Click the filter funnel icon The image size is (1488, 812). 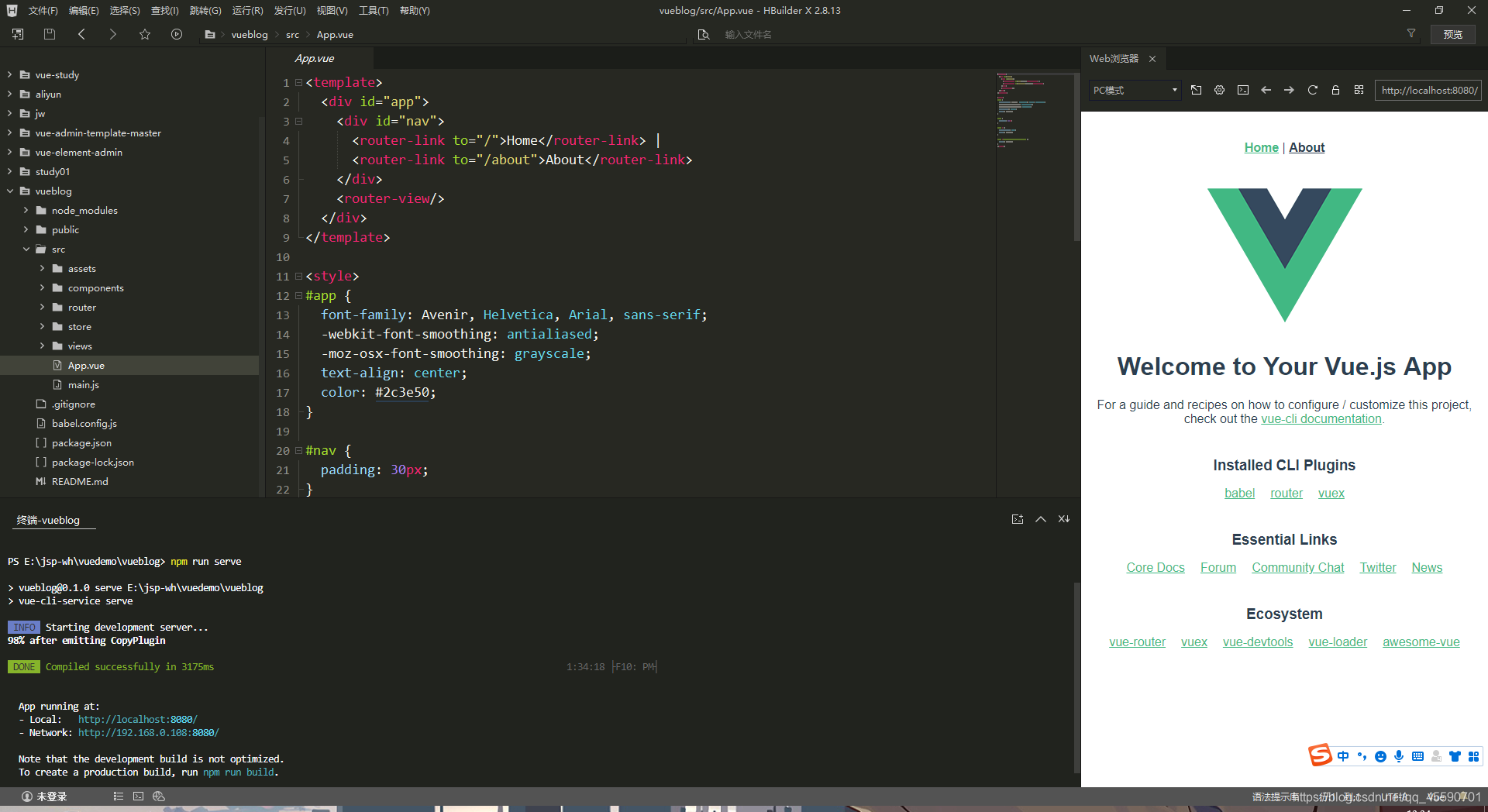[x=1411, y=33]
